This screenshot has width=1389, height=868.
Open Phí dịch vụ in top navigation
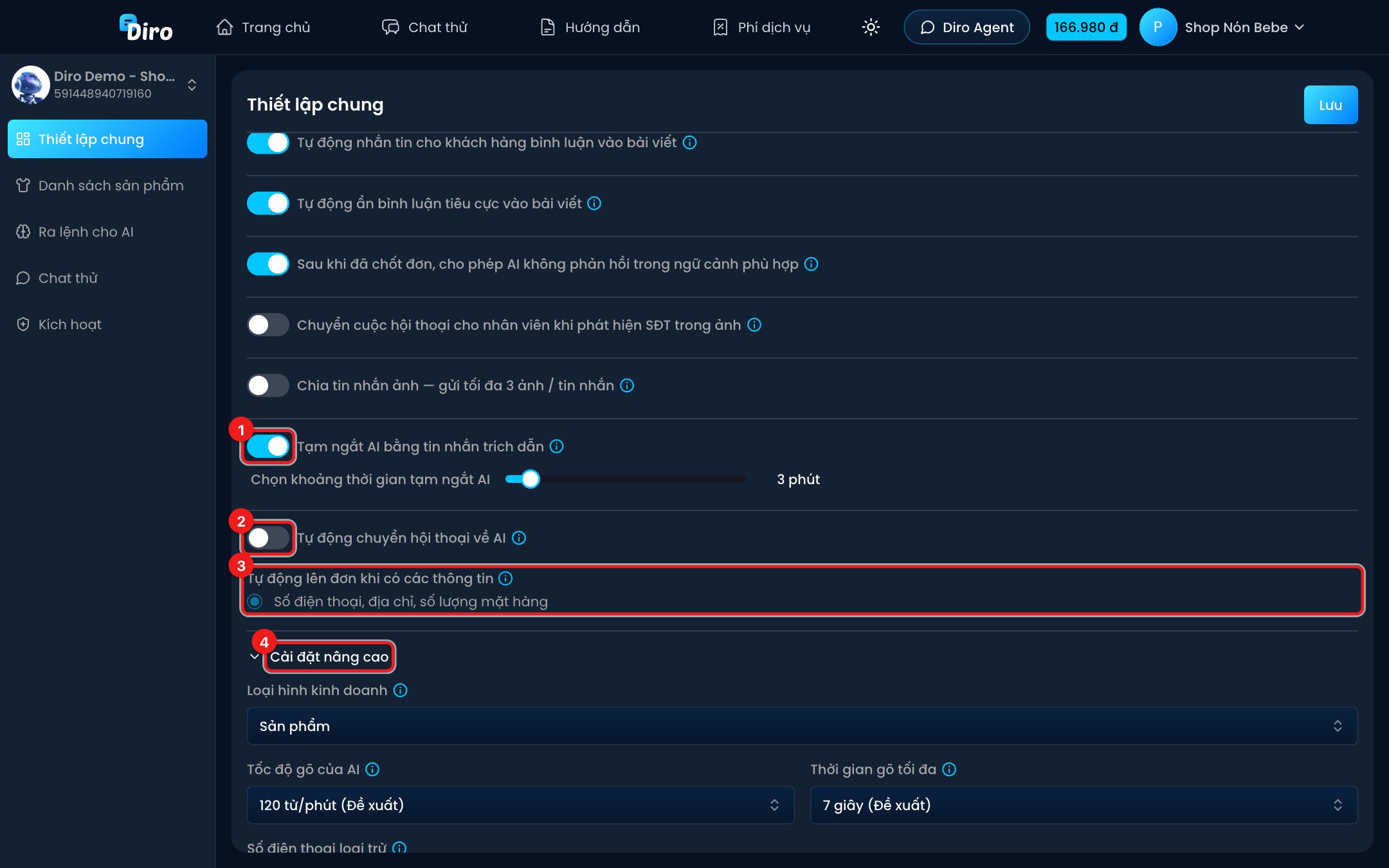(x=762, y=27)
